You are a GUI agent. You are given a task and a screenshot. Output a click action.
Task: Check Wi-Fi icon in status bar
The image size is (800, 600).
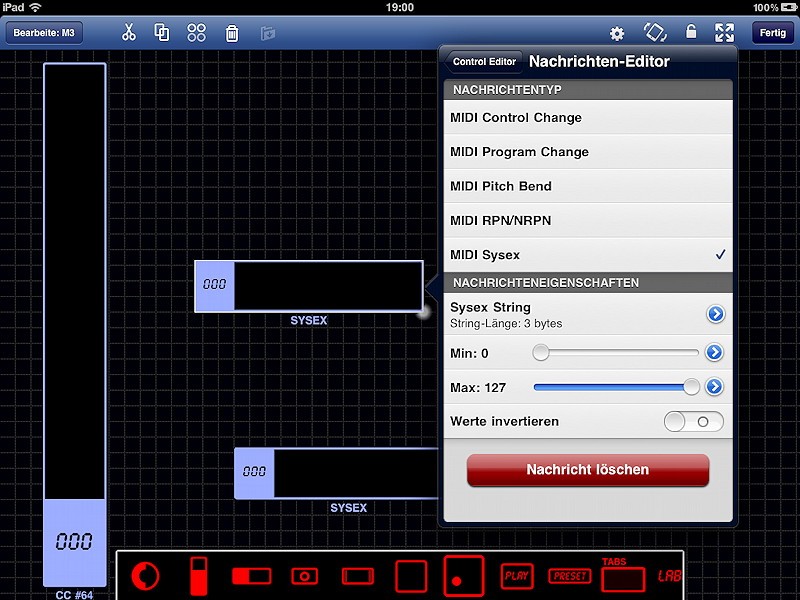point(35,7)
